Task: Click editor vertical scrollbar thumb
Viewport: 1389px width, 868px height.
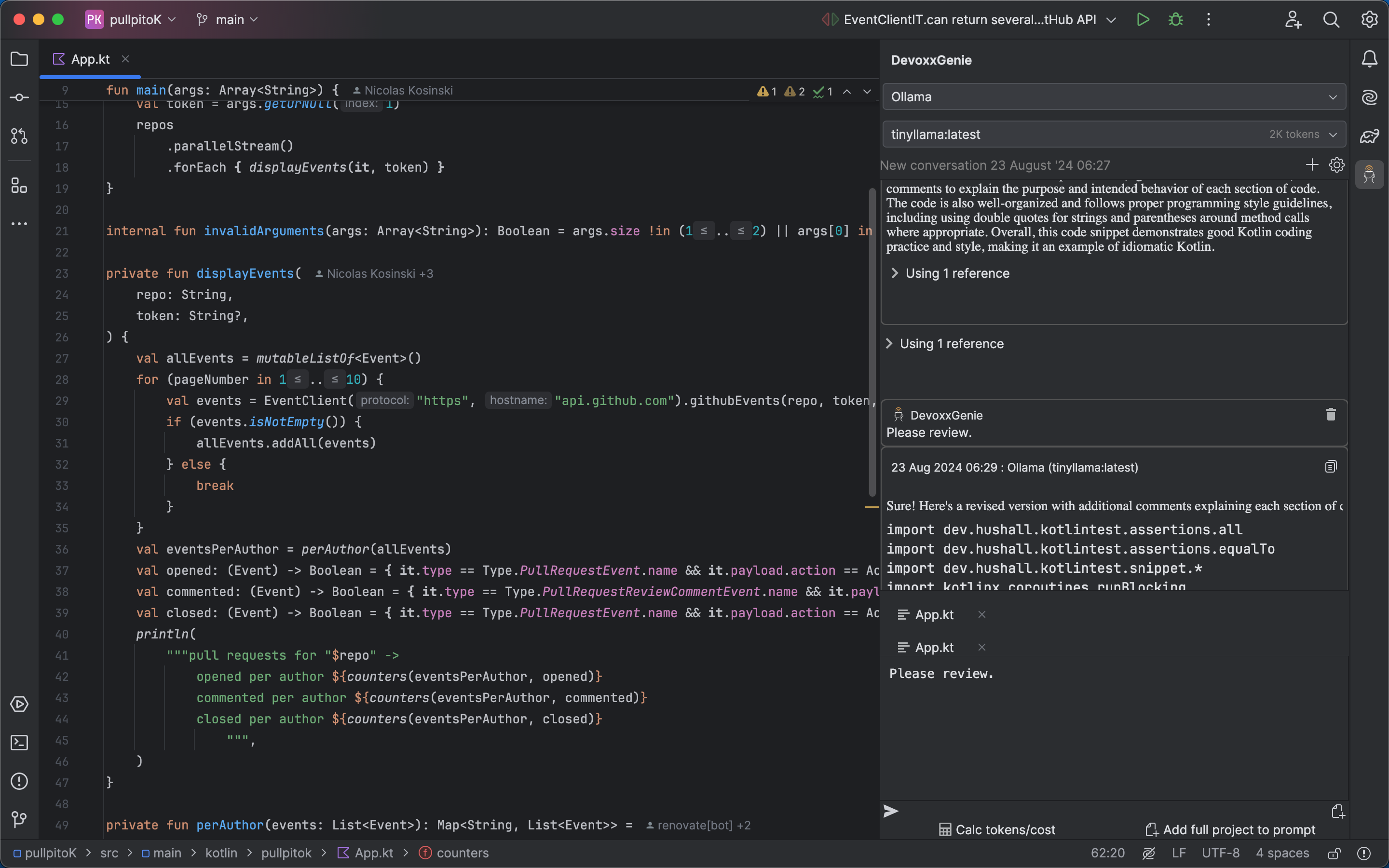Action: [872, 342]
